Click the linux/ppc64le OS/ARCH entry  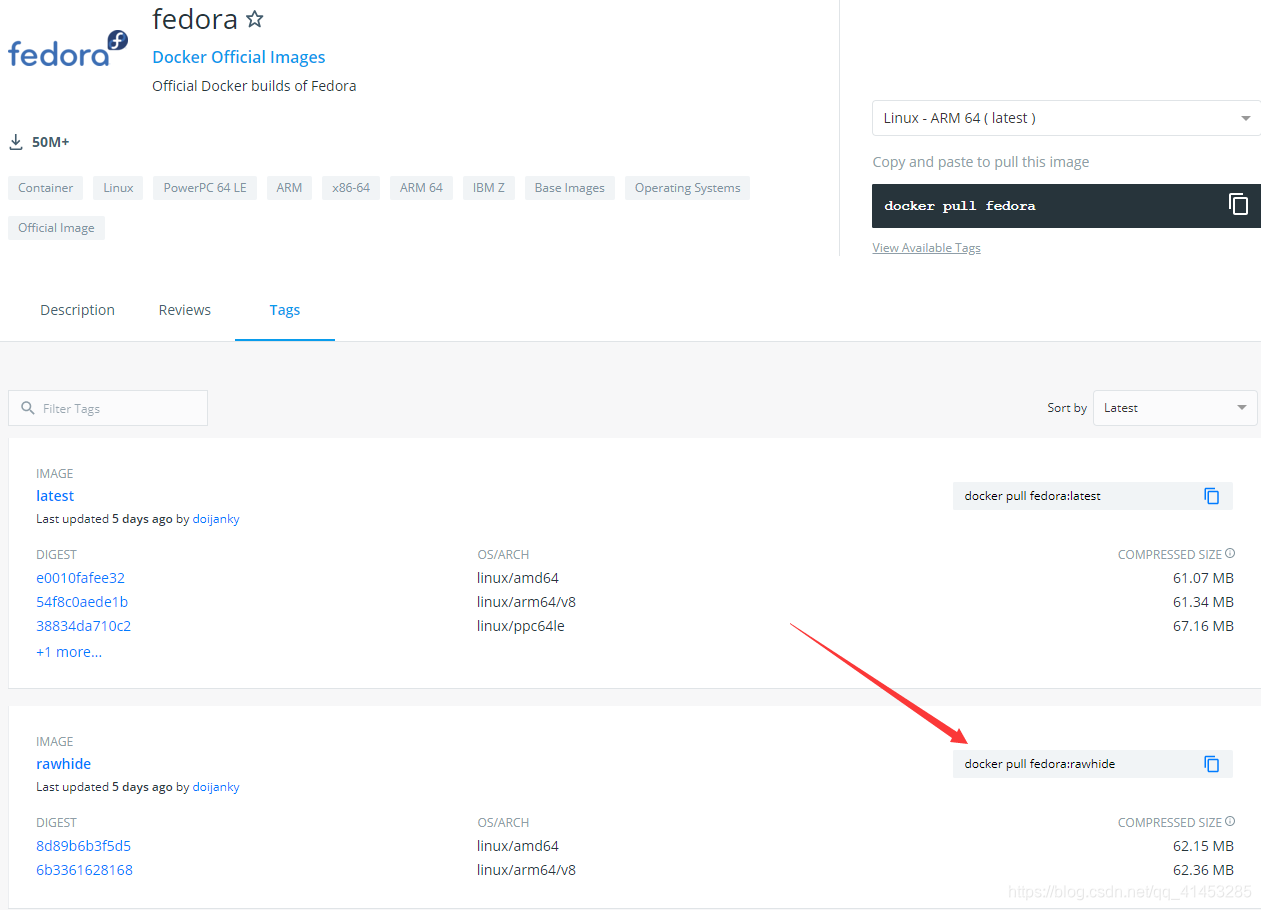pos(521,626)
